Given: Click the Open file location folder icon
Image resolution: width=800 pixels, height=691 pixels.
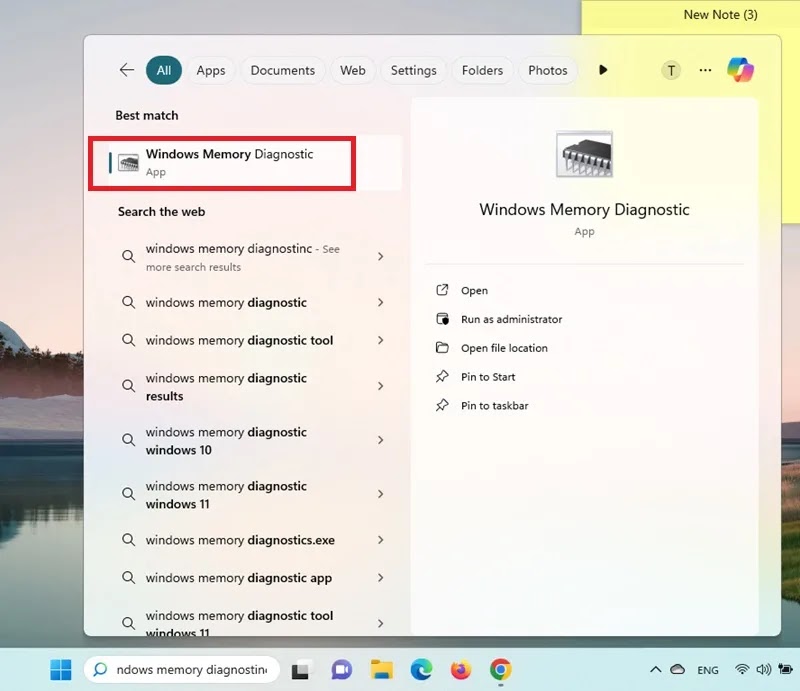Looking at the screenshot, I should pos(442,348).
